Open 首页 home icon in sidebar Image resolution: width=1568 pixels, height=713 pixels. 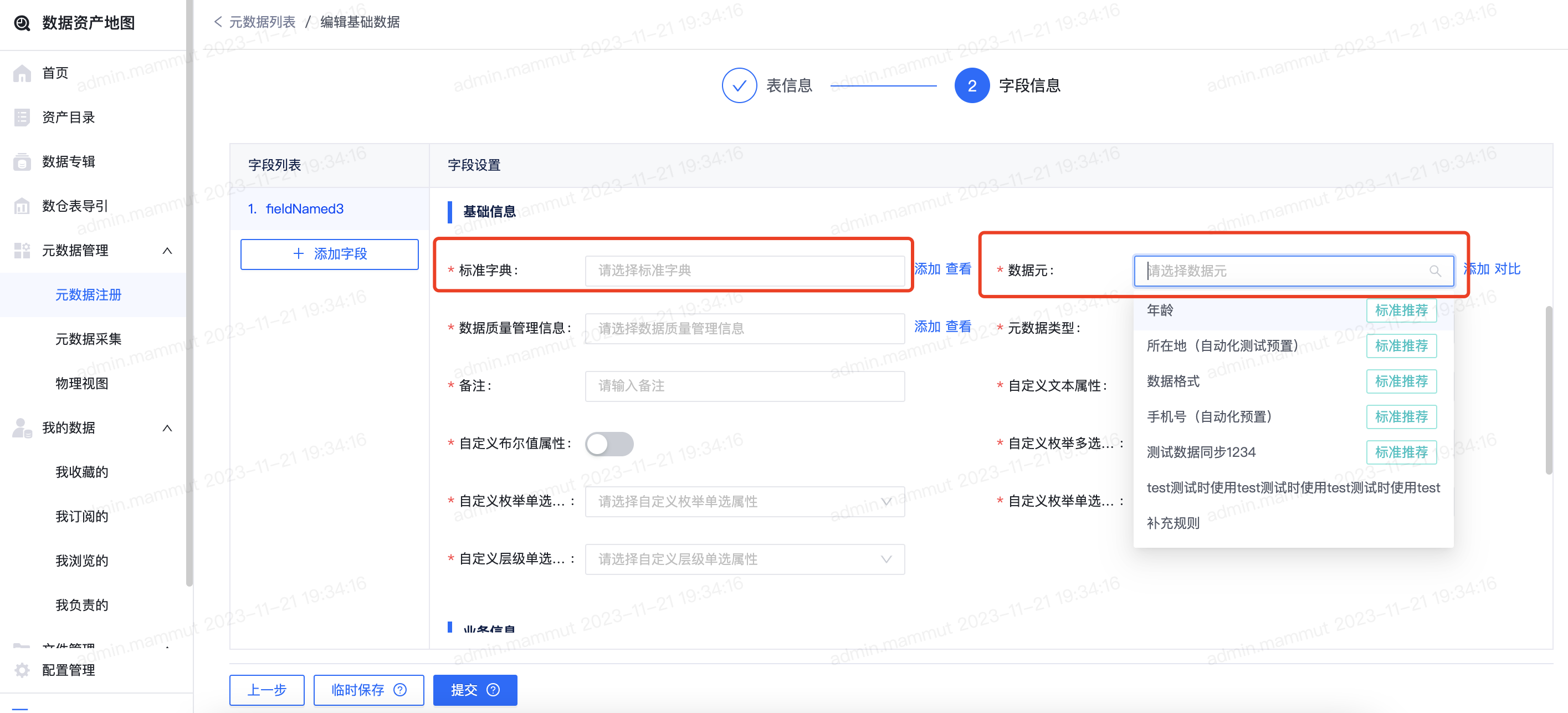pyautogui.click(x=22, y=73)
